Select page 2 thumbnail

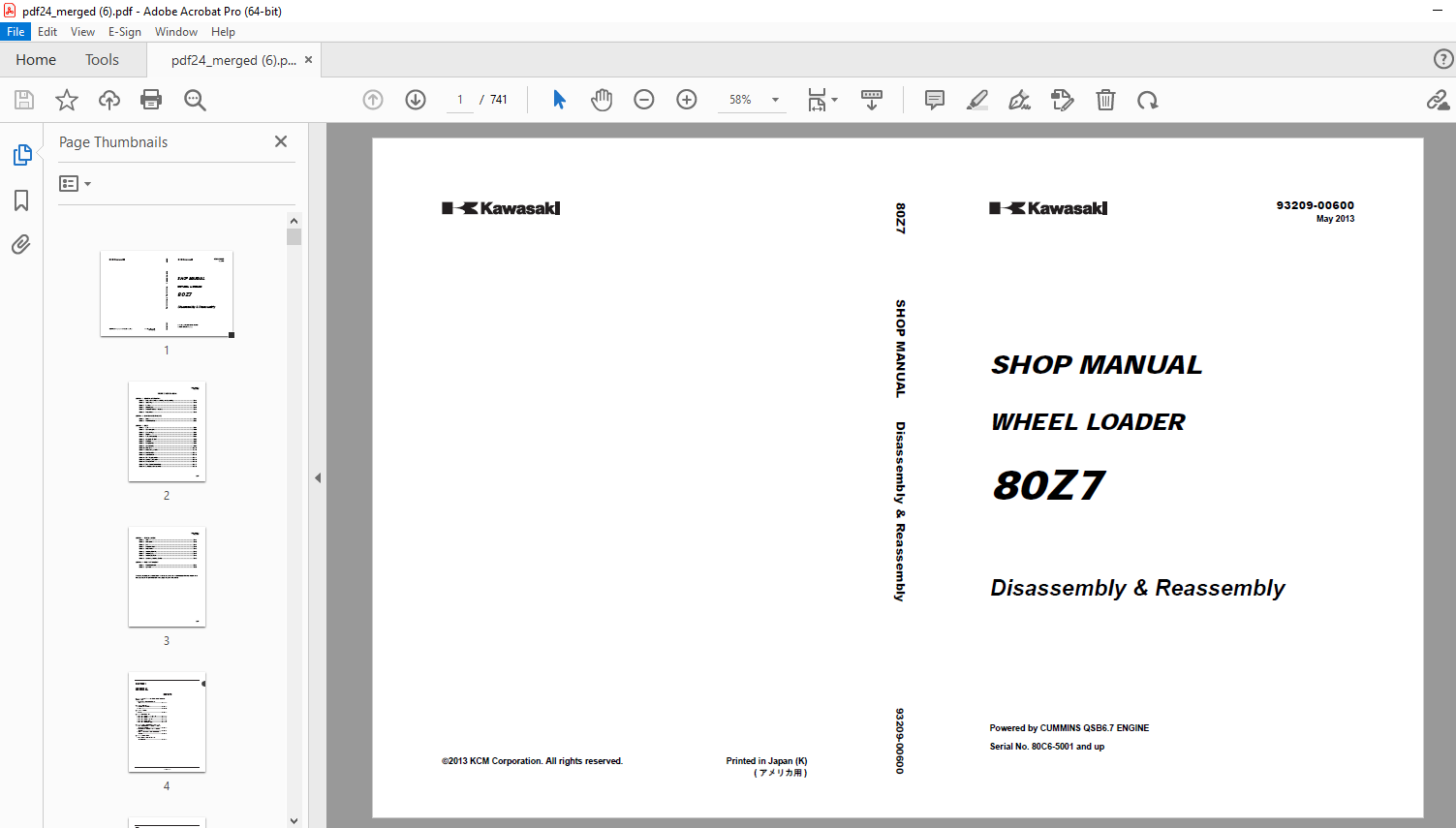pos(167,431)
